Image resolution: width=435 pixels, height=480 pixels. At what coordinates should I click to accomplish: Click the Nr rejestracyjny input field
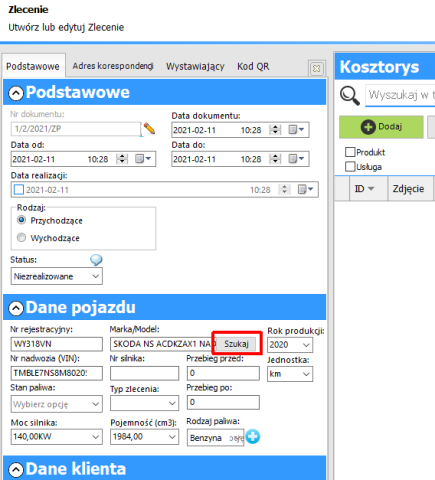[57, 344]
